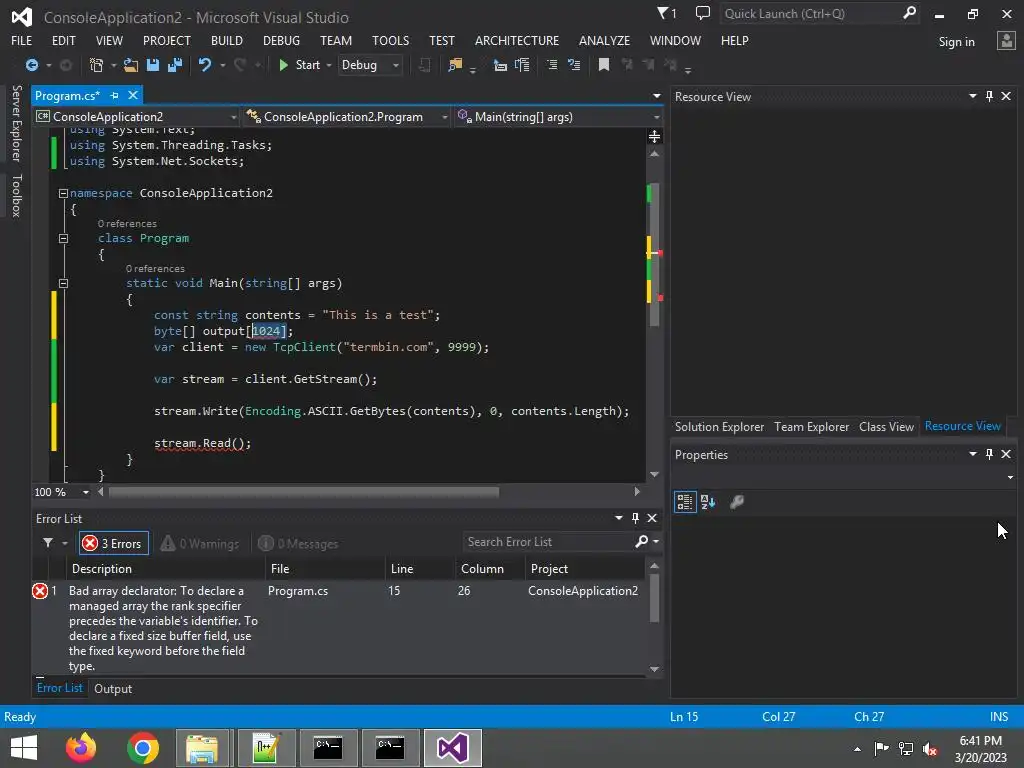The width and height of the screenshot is (1024, 768).
Task: Pin the Resource View panel
Action: point(989,96)
